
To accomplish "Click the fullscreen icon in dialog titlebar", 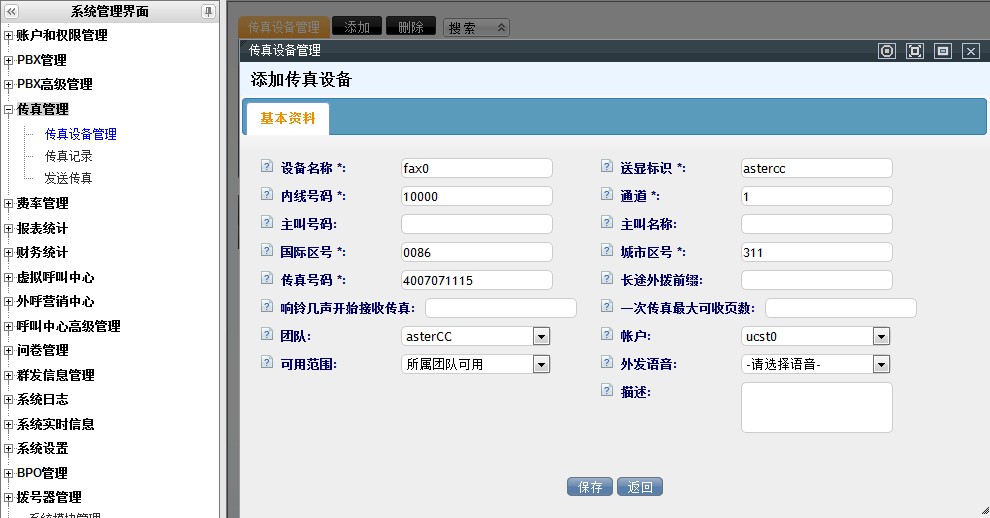I will [914, 51].
